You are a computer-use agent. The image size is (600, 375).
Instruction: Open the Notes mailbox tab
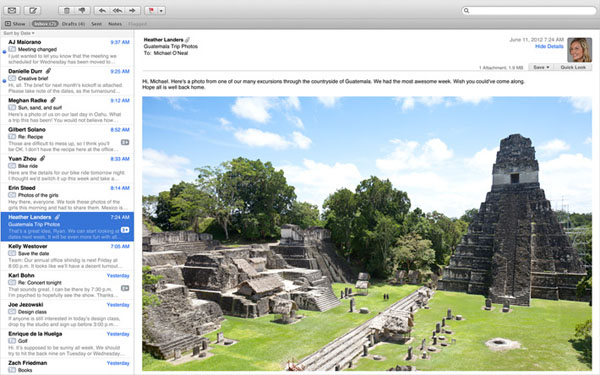click(115, 24)
